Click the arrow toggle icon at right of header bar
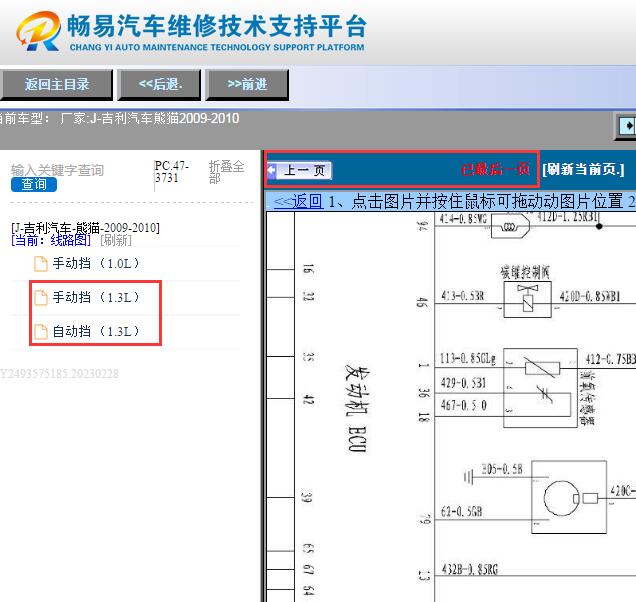 [x=627, y=126]
